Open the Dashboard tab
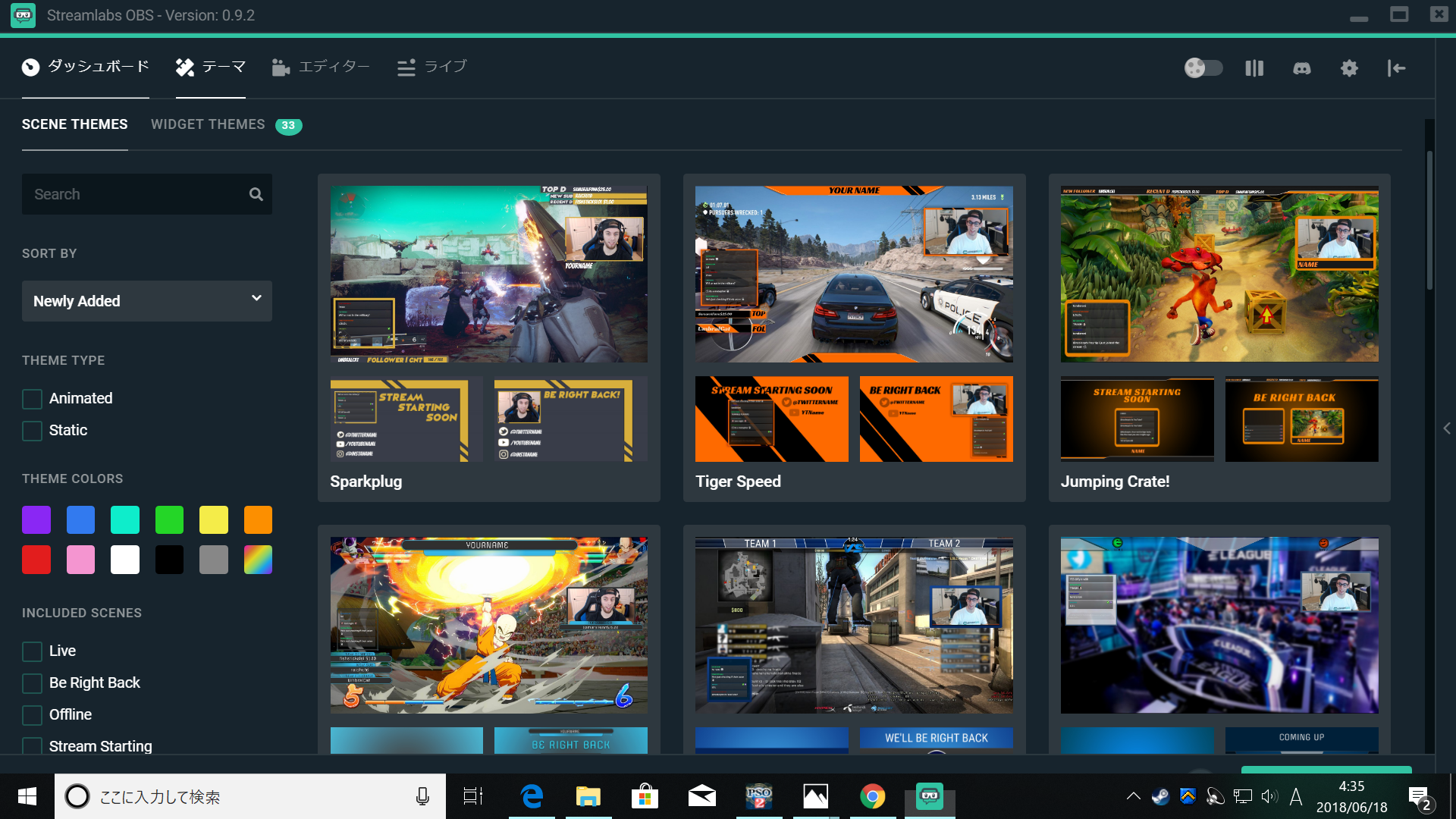 click(85, 67)
